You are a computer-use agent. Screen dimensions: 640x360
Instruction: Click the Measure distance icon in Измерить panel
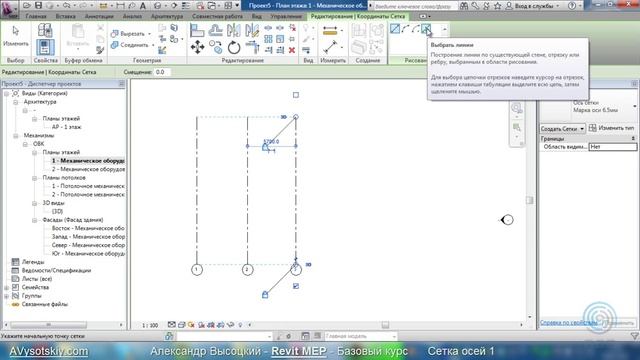(x=330, y=31)
